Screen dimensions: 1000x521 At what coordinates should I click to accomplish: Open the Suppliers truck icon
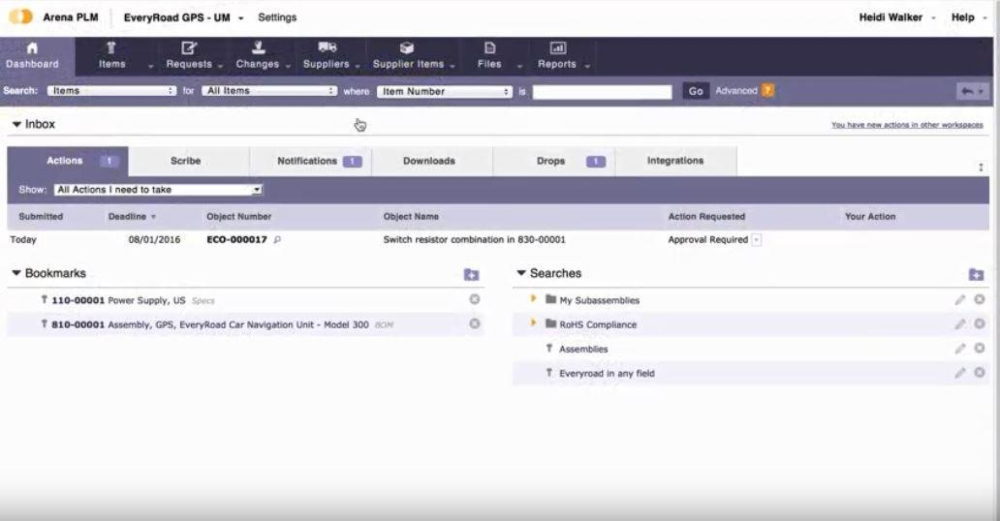pyautogui.click(x=327, y=48)
